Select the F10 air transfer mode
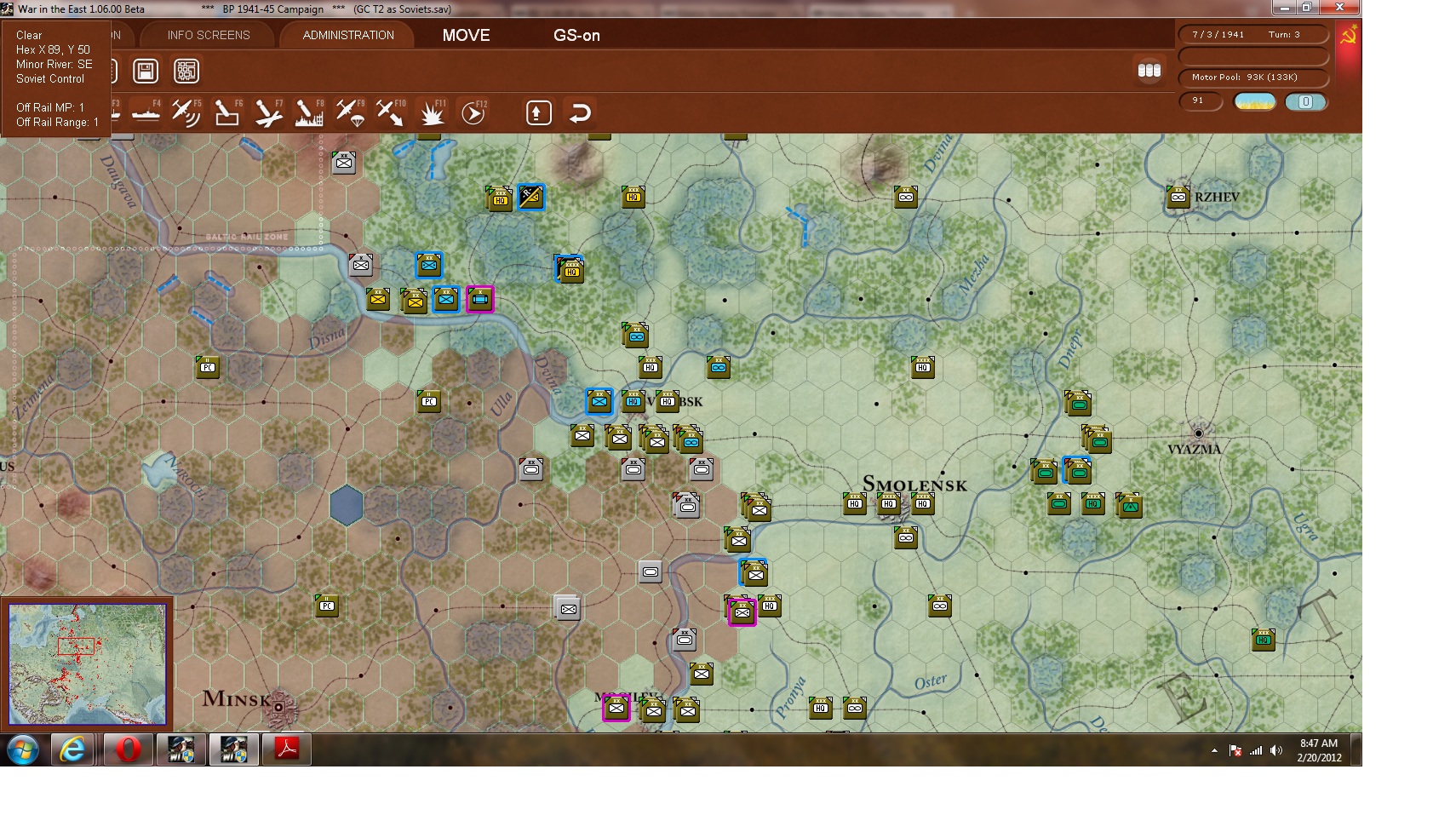 coord(391,112)
